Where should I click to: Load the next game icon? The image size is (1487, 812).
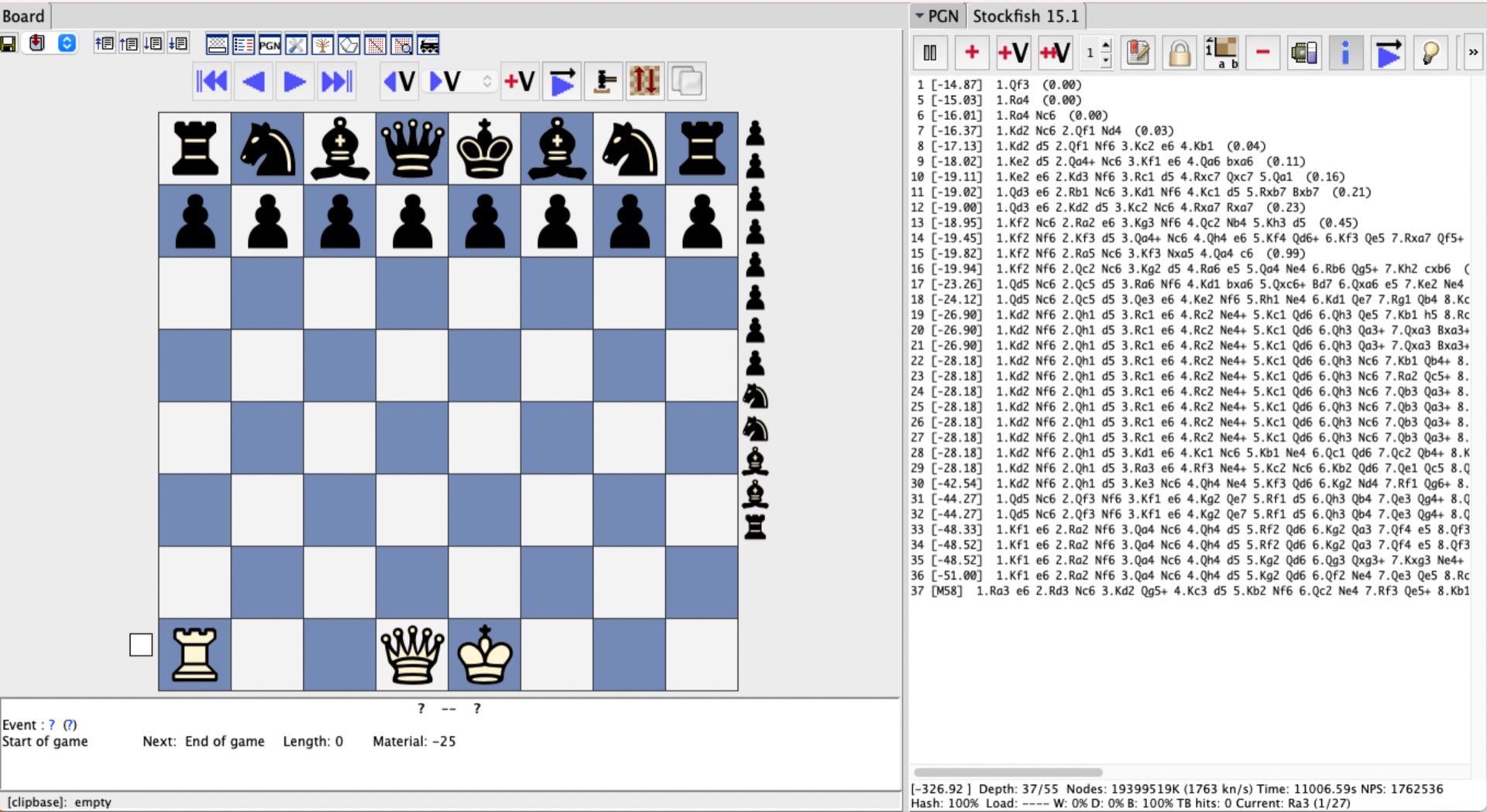(153, 44)
